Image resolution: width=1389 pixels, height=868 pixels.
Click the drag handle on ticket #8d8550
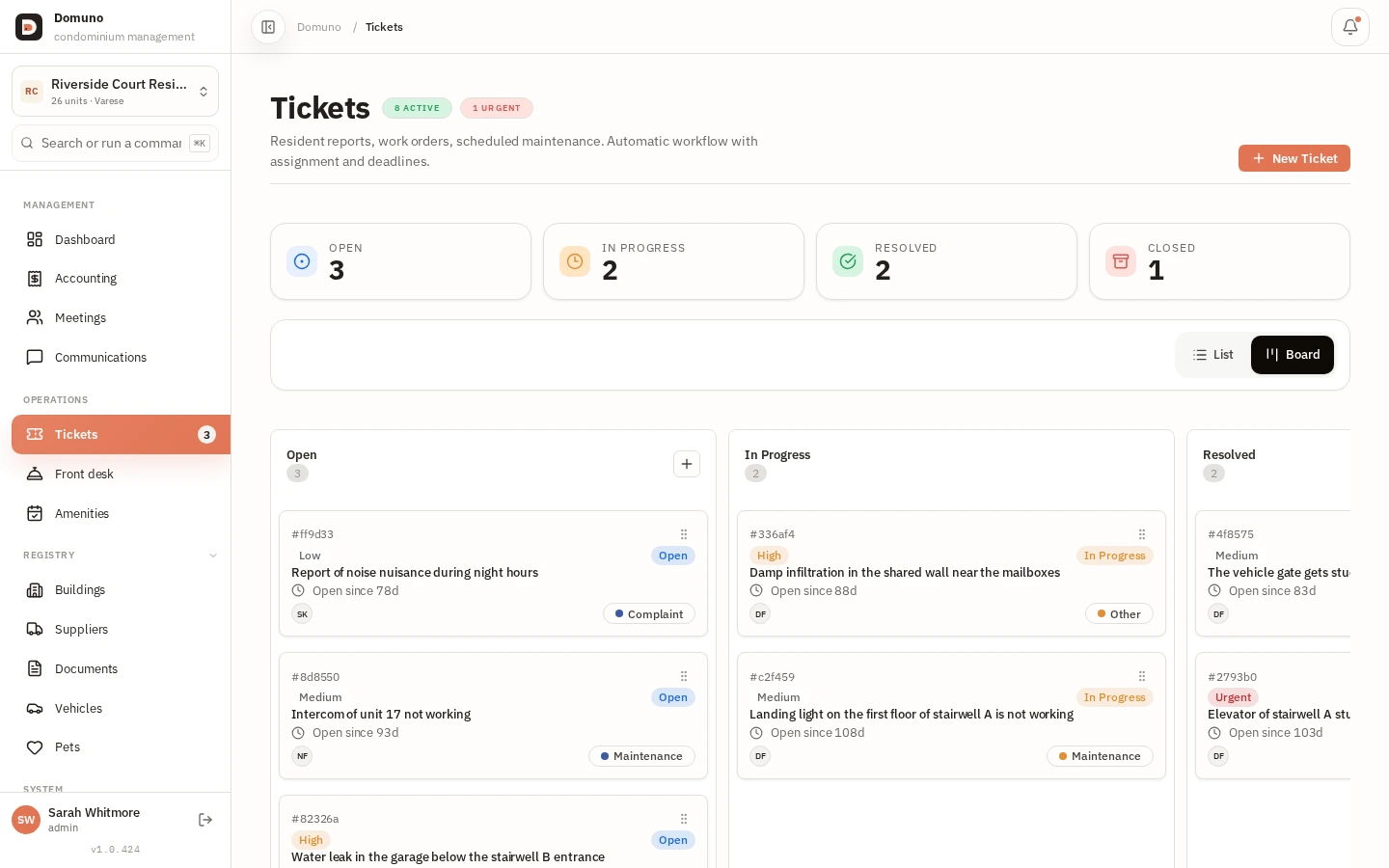point(684,676)
